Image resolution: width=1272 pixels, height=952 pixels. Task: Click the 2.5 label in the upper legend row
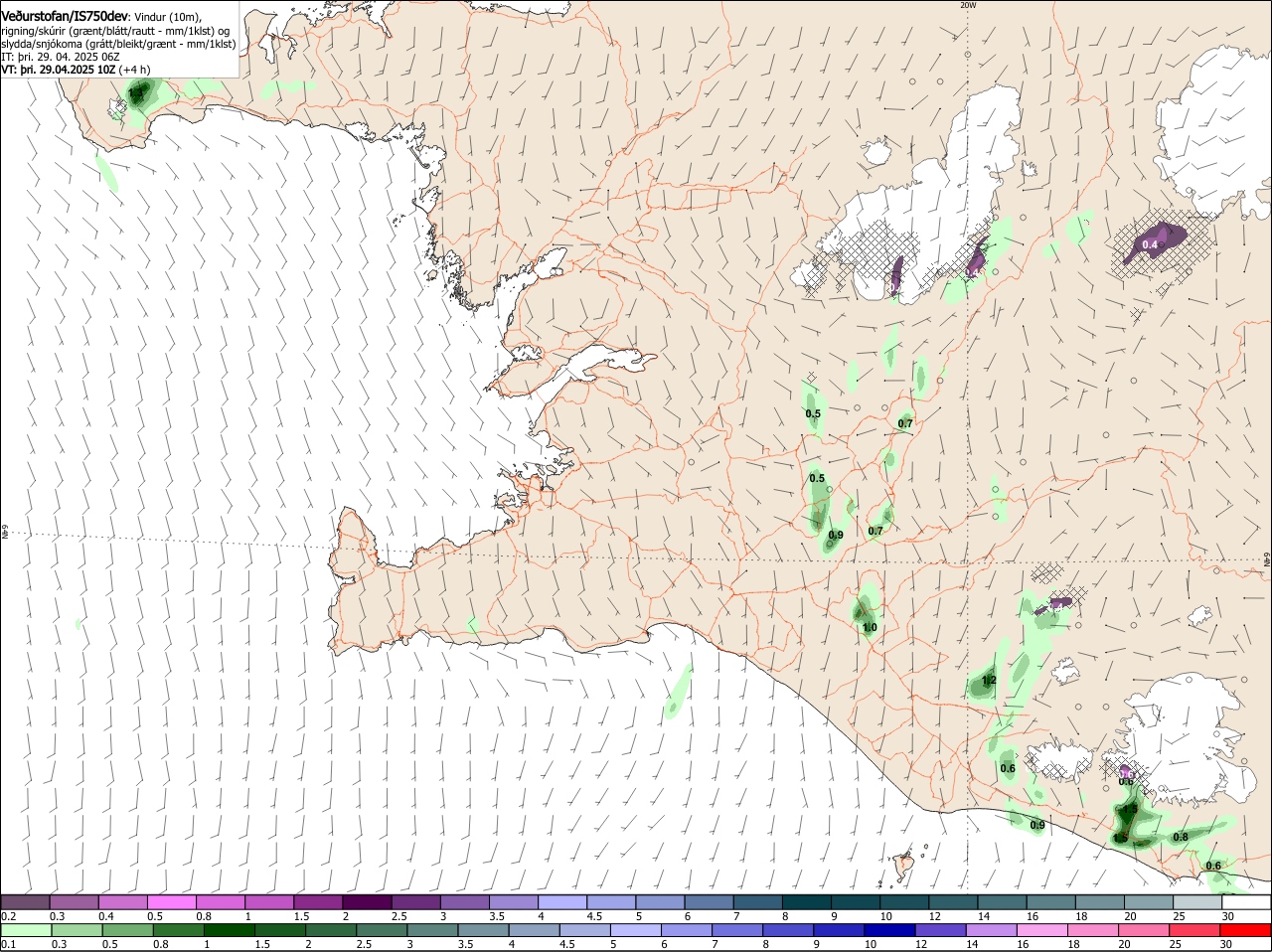point(399,915)
